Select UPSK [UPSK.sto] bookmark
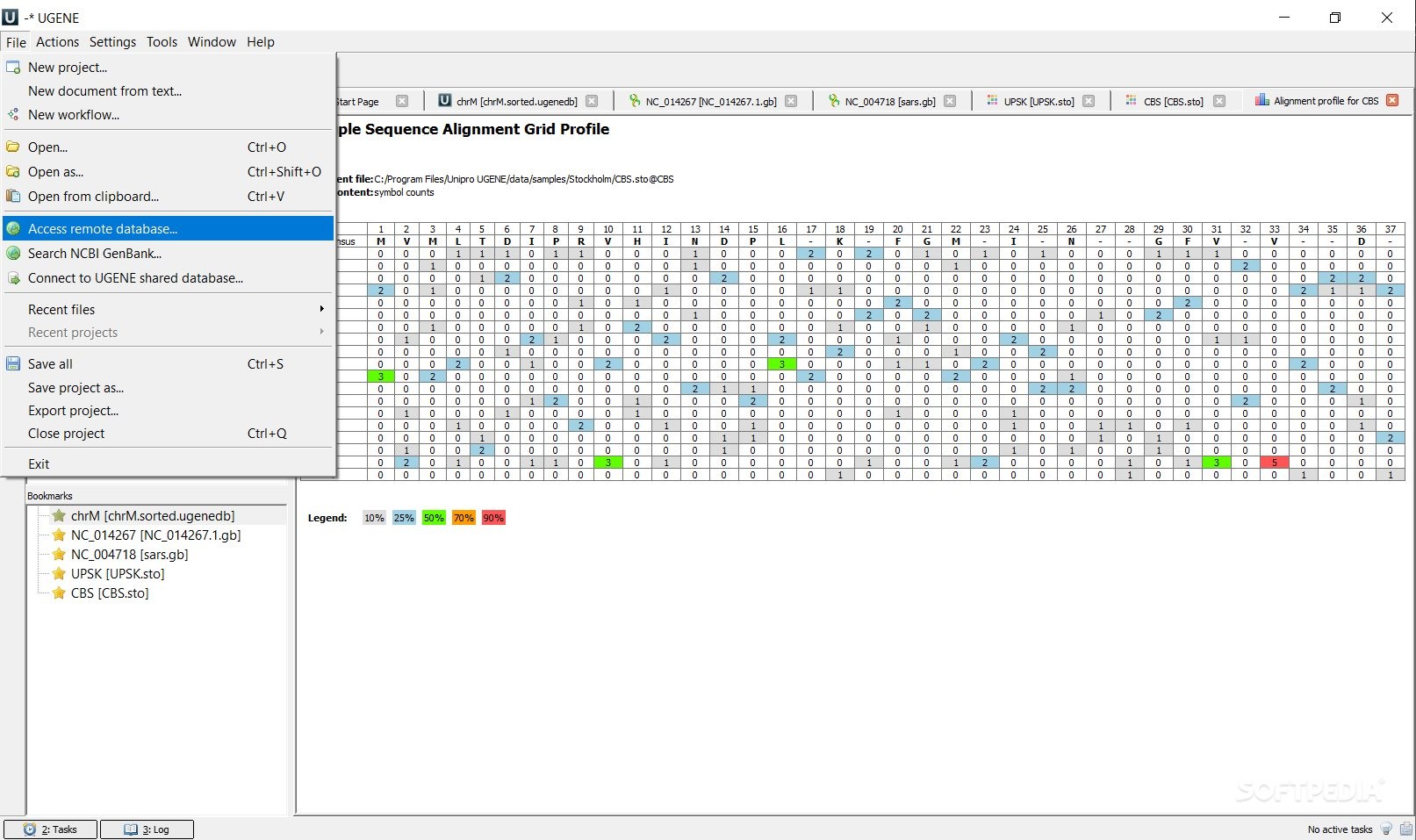The image size is (1416, 840). [x=118, y=574]
